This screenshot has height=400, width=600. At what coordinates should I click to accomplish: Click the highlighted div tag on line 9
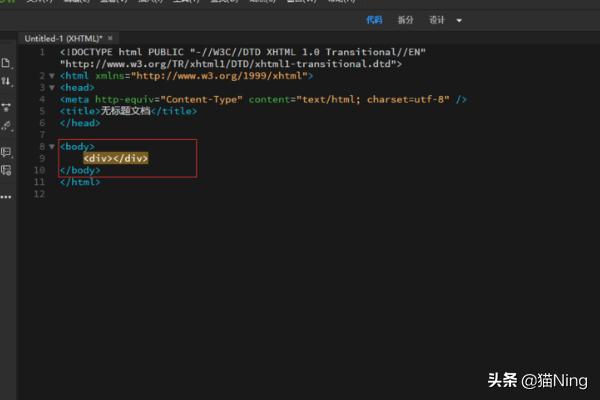tap(115, 159)
